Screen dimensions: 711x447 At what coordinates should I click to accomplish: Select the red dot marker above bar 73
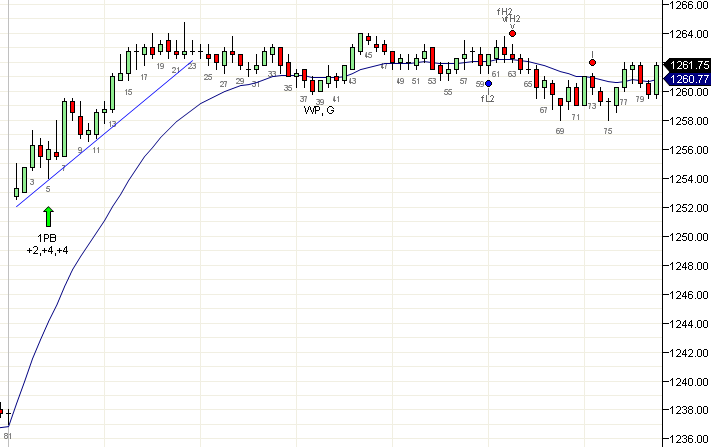click(592, 63)
